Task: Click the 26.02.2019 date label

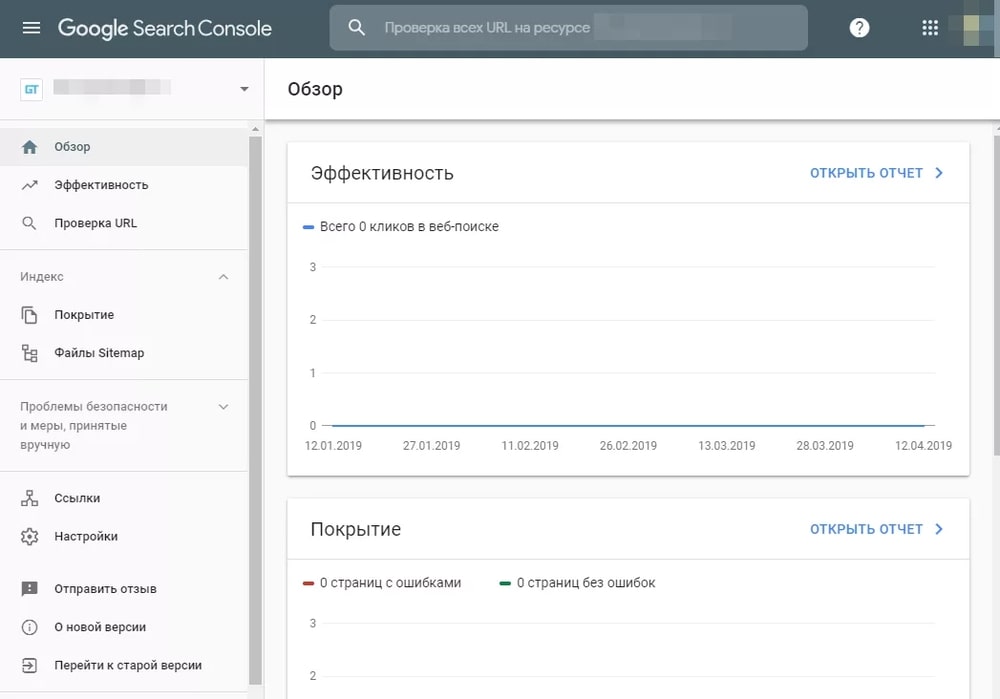Action: coord(628,446)
